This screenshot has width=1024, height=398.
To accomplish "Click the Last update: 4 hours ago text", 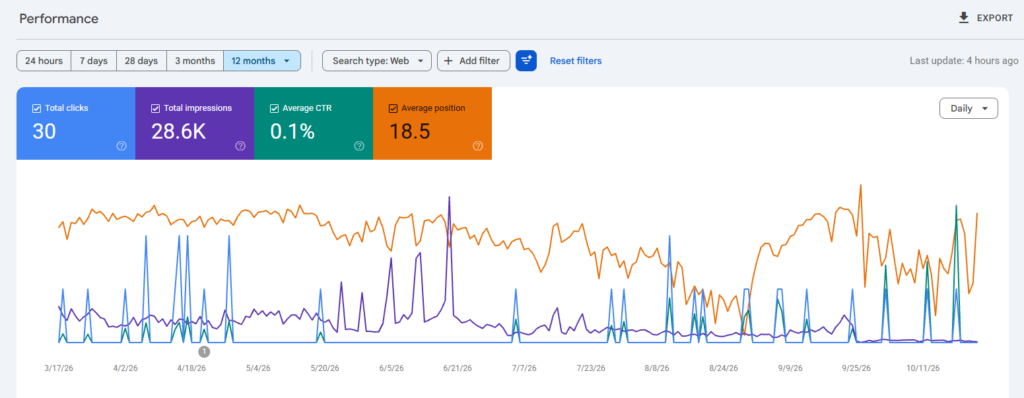I will [x=964, y=61].
